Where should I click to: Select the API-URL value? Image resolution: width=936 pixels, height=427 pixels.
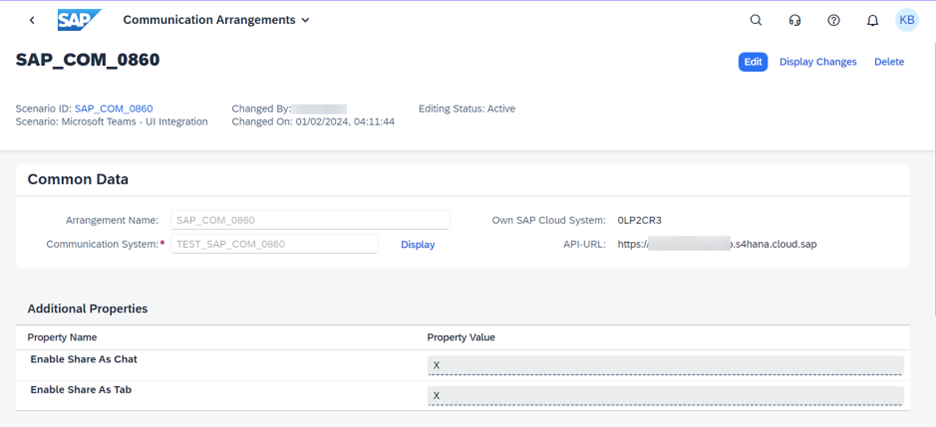(x=717, y=244)
